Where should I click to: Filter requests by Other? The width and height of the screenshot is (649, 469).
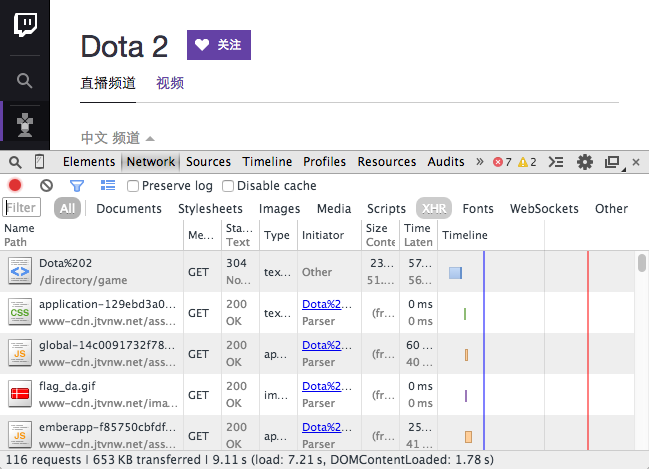611,209
